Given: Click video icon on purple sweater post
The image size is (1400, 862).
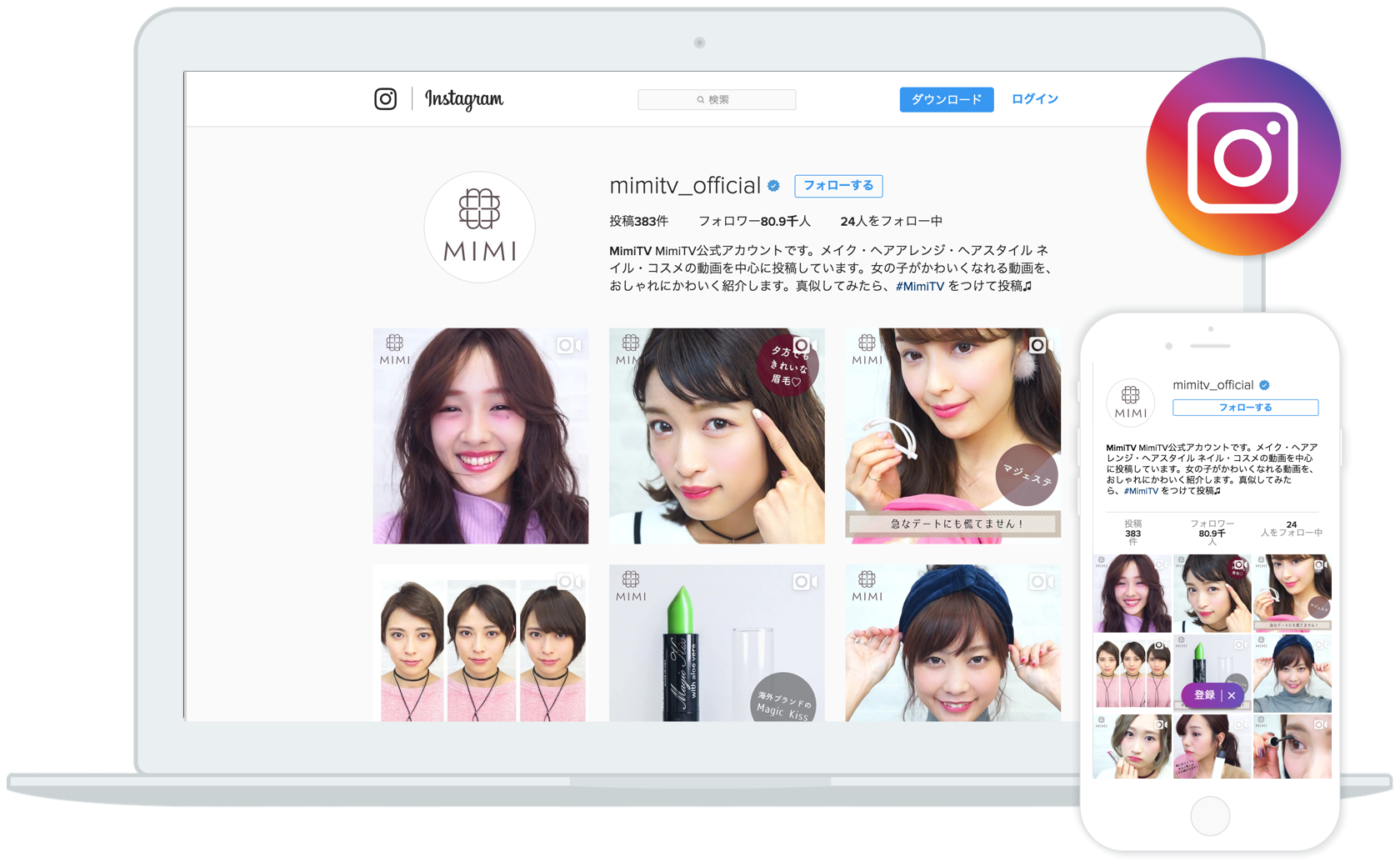Looking at the screenshot, I should click(568, 345).
